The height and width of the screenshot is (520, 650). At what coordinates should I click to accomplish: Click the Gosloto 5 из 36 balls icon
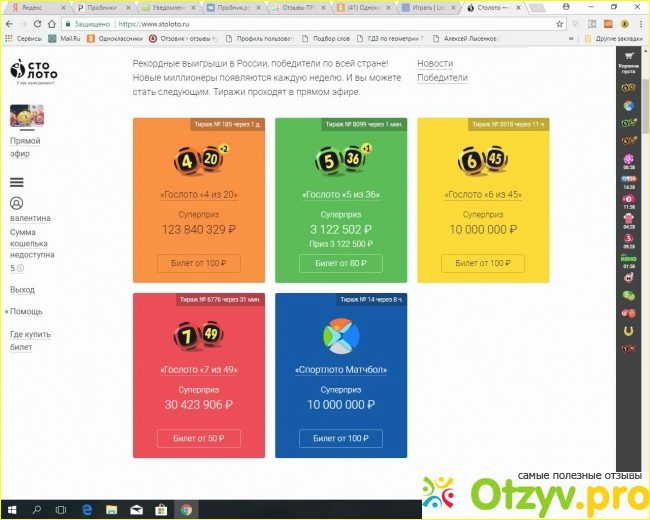click(x=341, y=159)
